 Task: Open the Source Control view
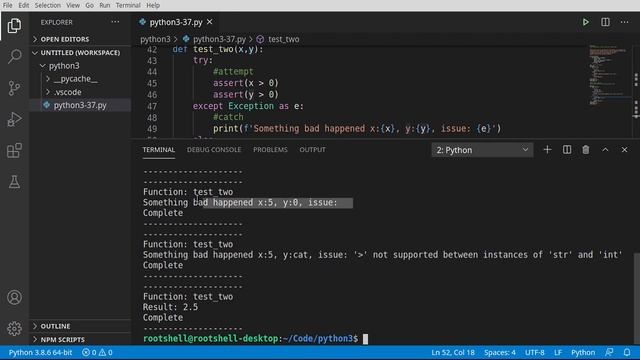[14, 88]
